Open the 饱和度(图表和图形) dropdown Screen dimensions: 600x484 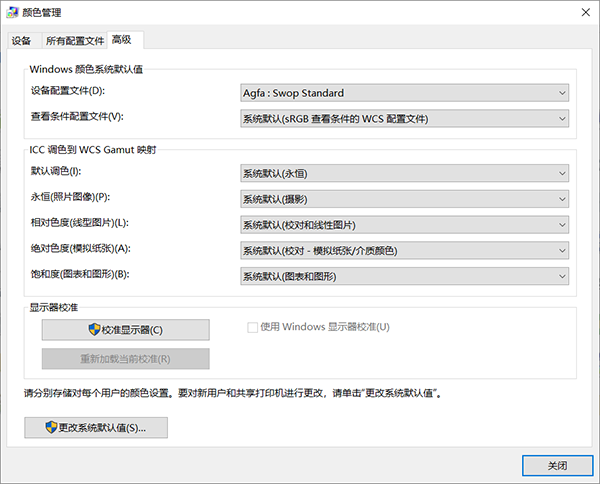405,275
